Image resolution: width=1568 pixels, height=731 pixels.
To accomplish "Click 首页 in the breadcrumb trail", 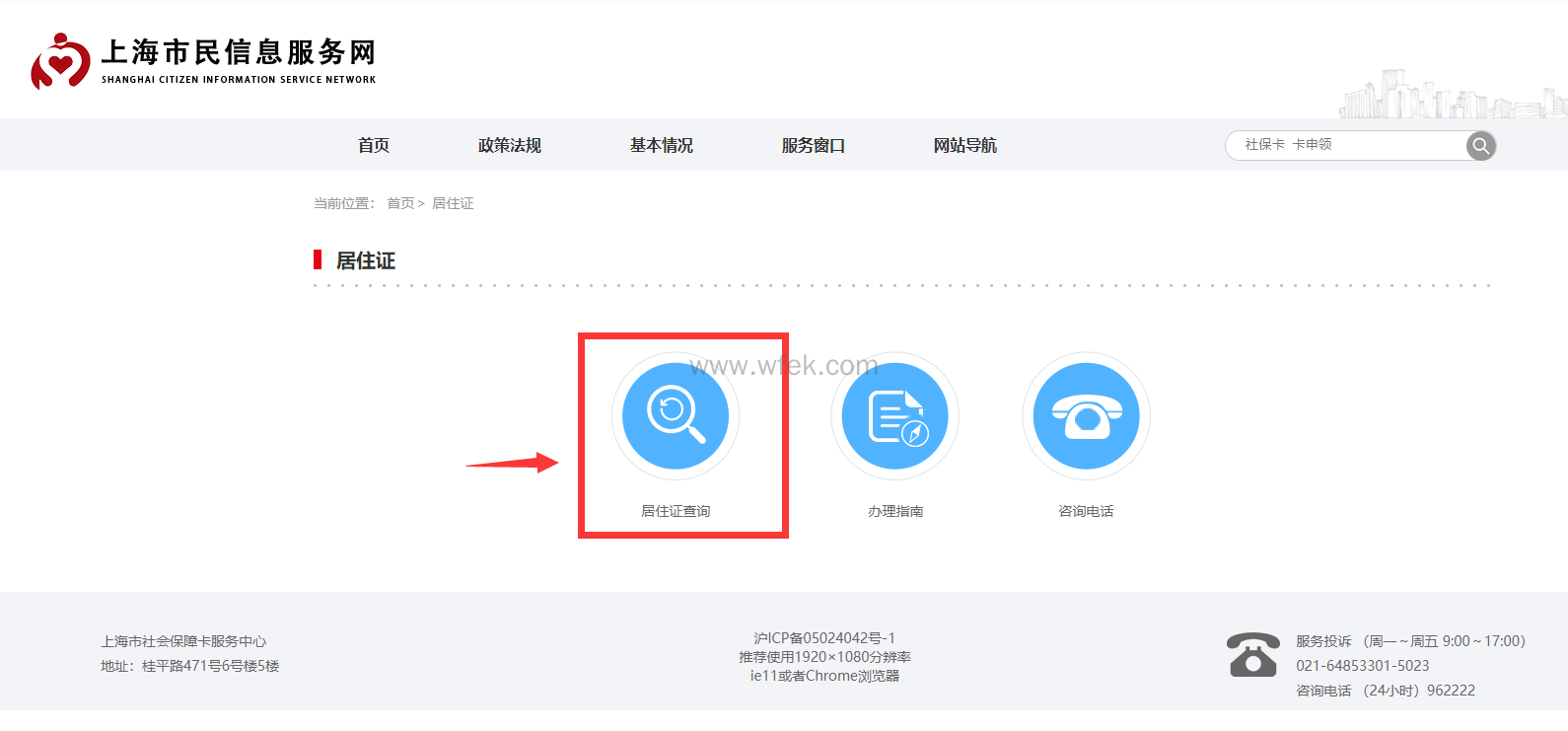I will click(400, 203).
